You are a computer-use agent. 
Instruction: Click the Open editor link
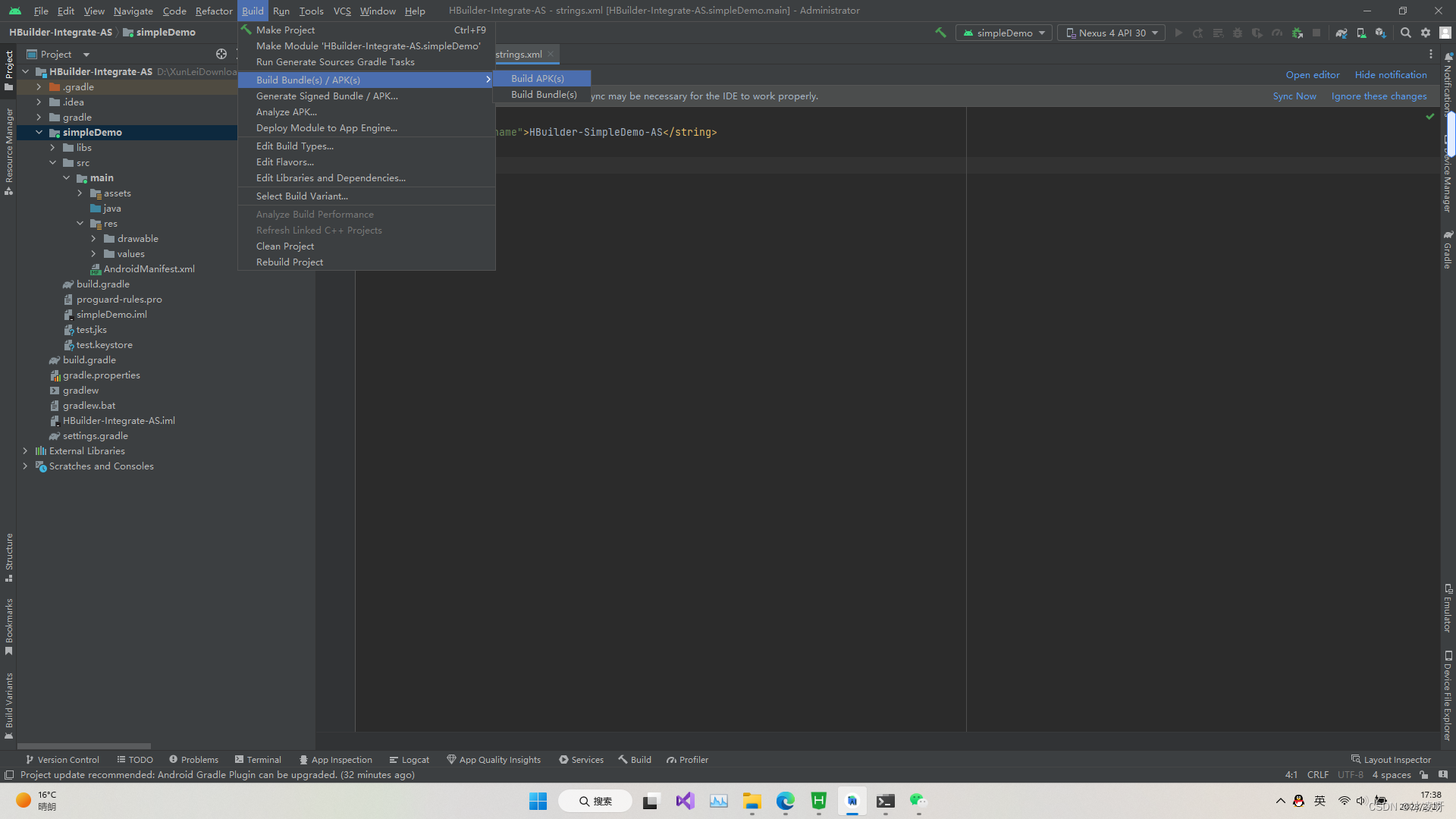click(x=1313, y=74)
